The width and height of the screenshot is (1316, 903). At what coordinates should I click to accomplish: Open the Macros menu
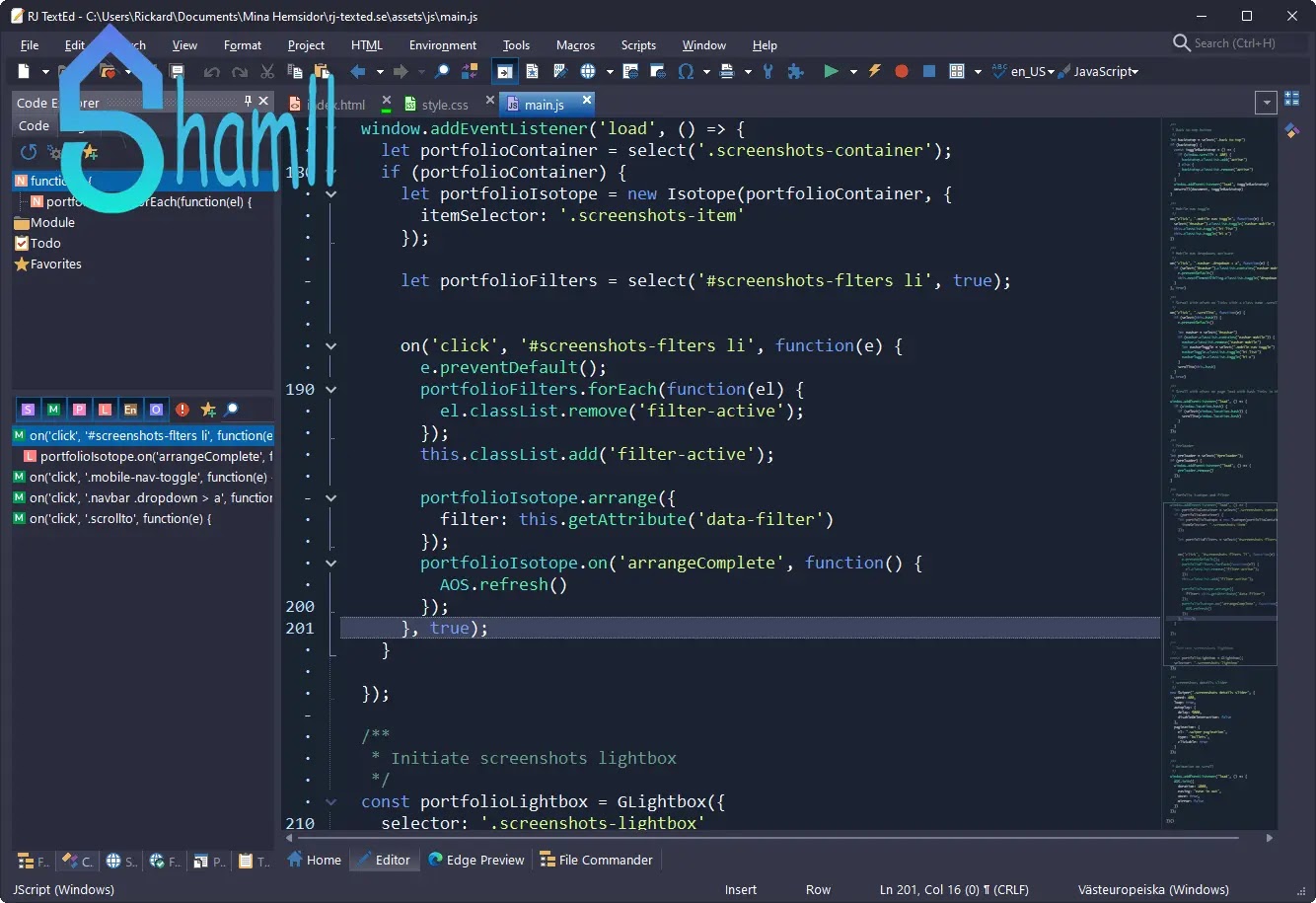(x=575, y=45)
